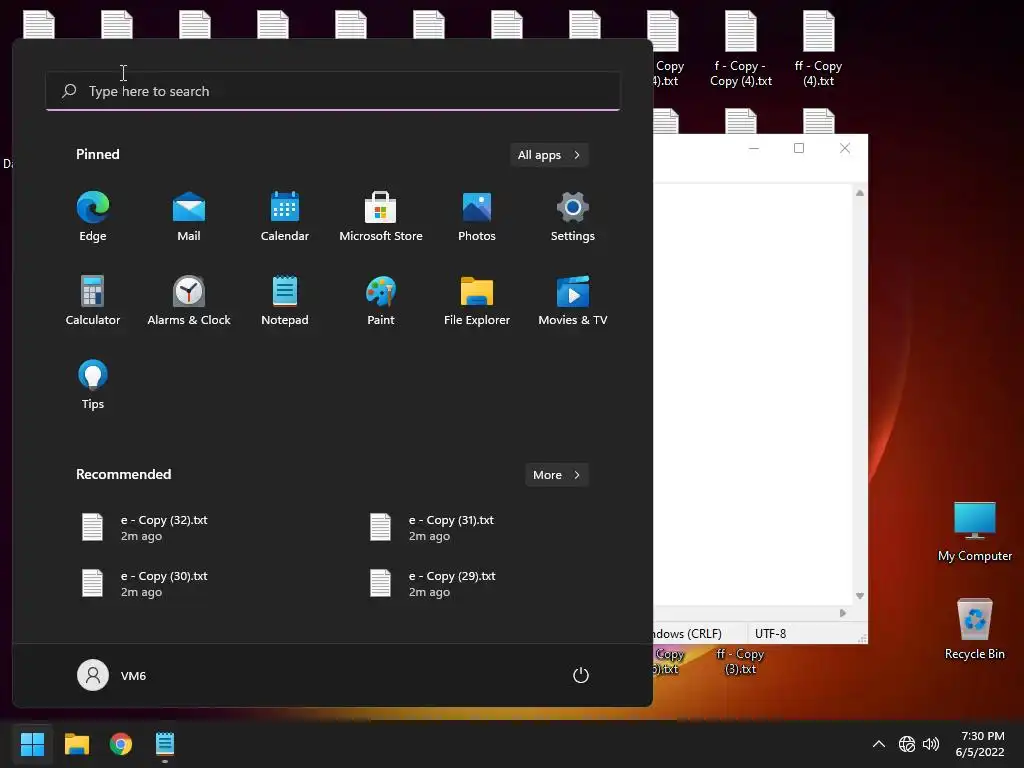
Task: Open the VM6 user account menu
Action: pyautogui.click(x=112, y=675)
